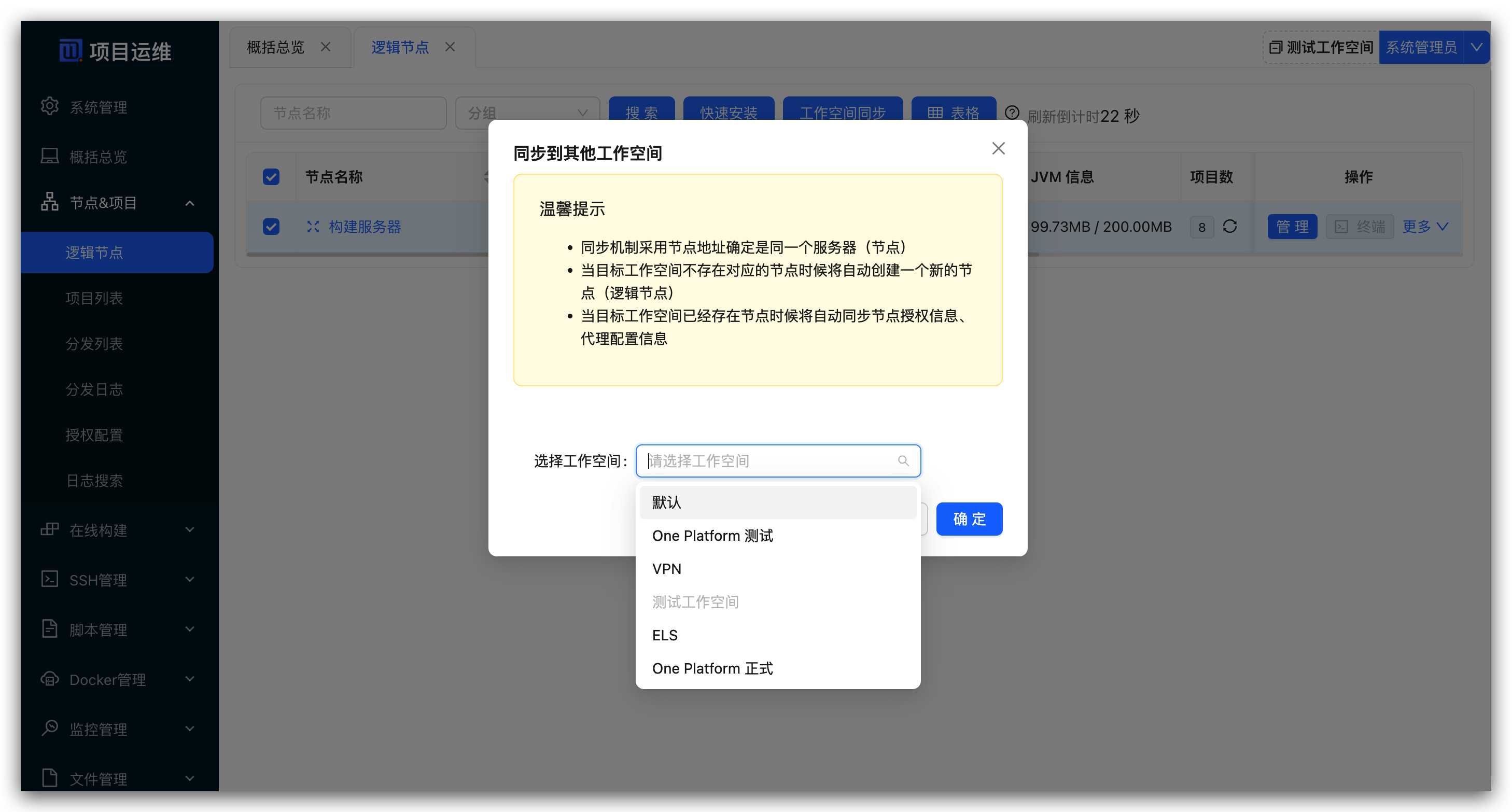This screenshot has height=812, width=1512.
Task: Select VPN in the workspace dropdown list
Action: tap(667, 568)
